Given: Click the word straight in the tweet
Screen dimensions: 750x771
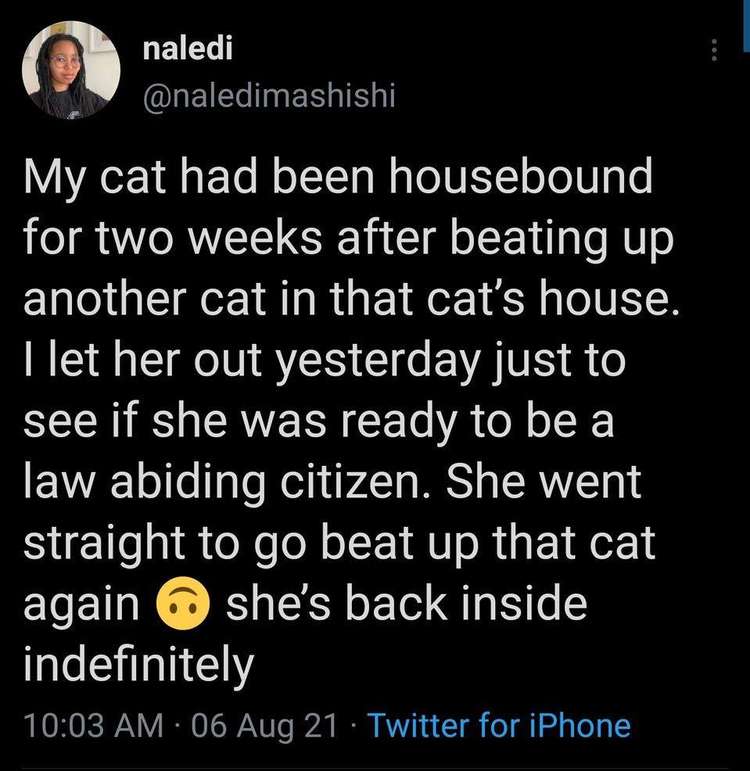Looking at the screenshot, I should click(x=105, y=544).
